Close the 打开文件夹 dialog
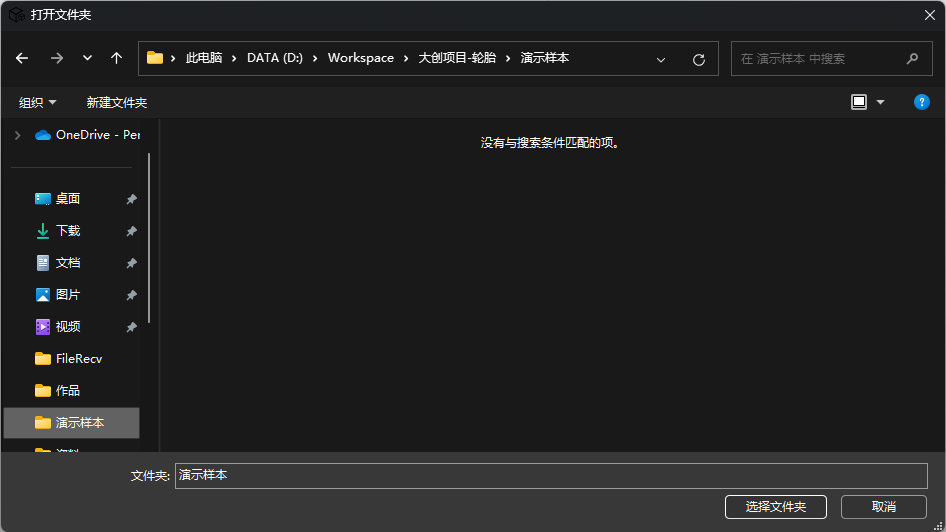The width and height of the screenshot is (946, 532). (929, 15)
